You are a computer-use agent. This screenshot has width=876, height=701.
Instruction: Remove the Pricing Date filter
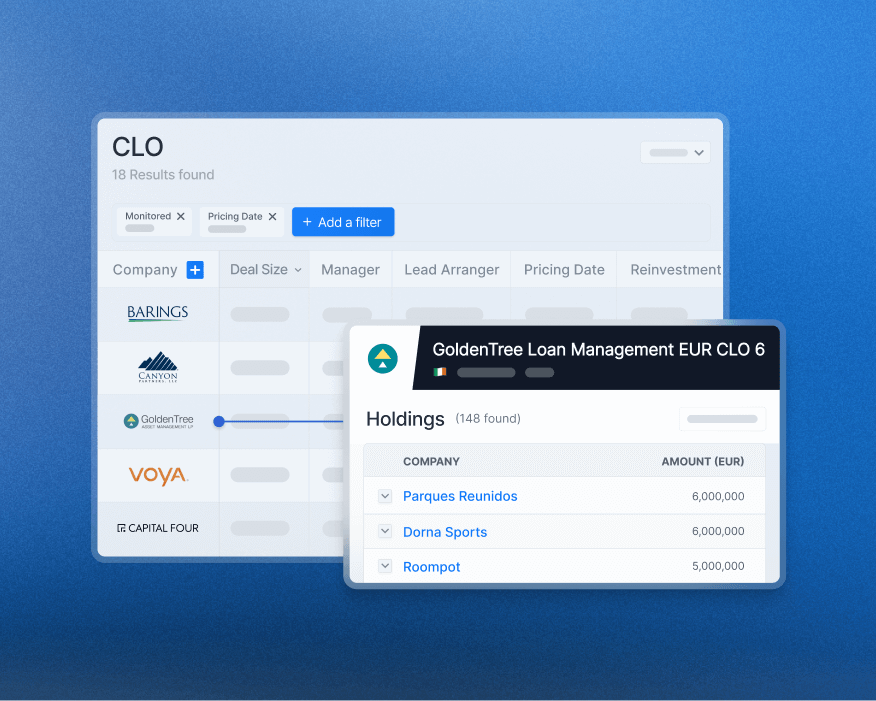tap(272, 216)
